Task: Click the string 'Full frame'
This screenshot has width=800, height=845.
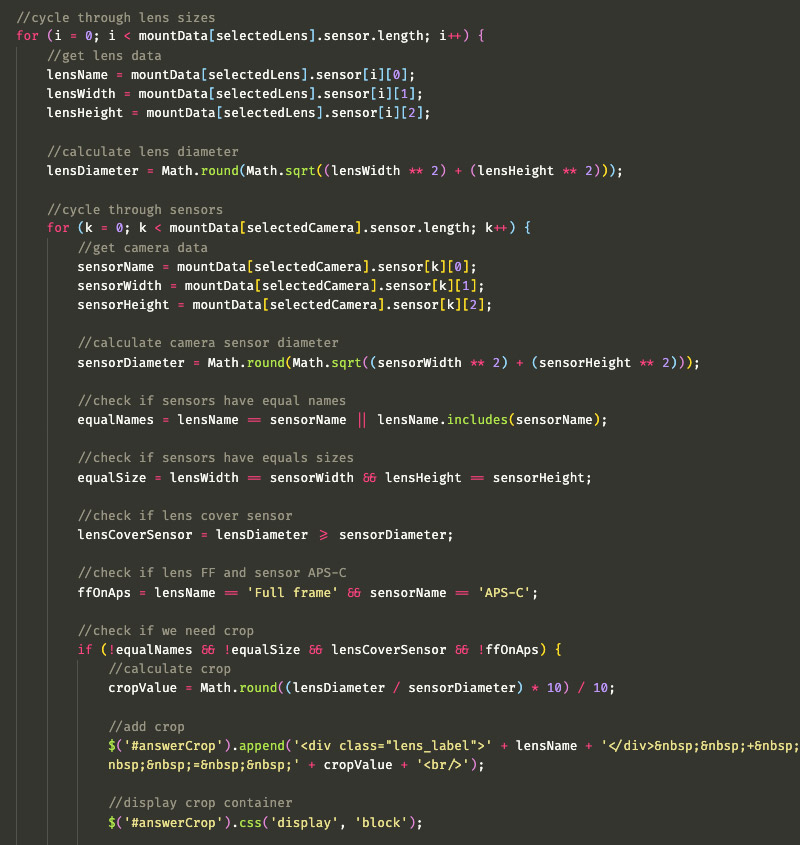Action: click(x=293, y=593)
